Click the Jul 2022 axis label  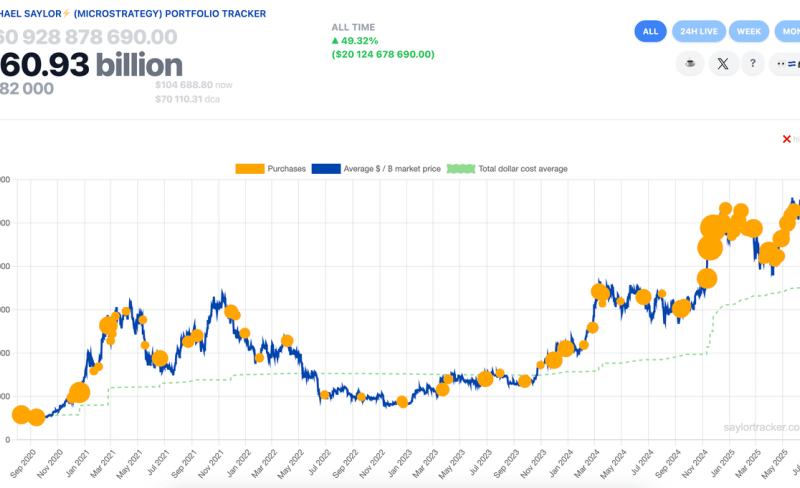[319, 463]
